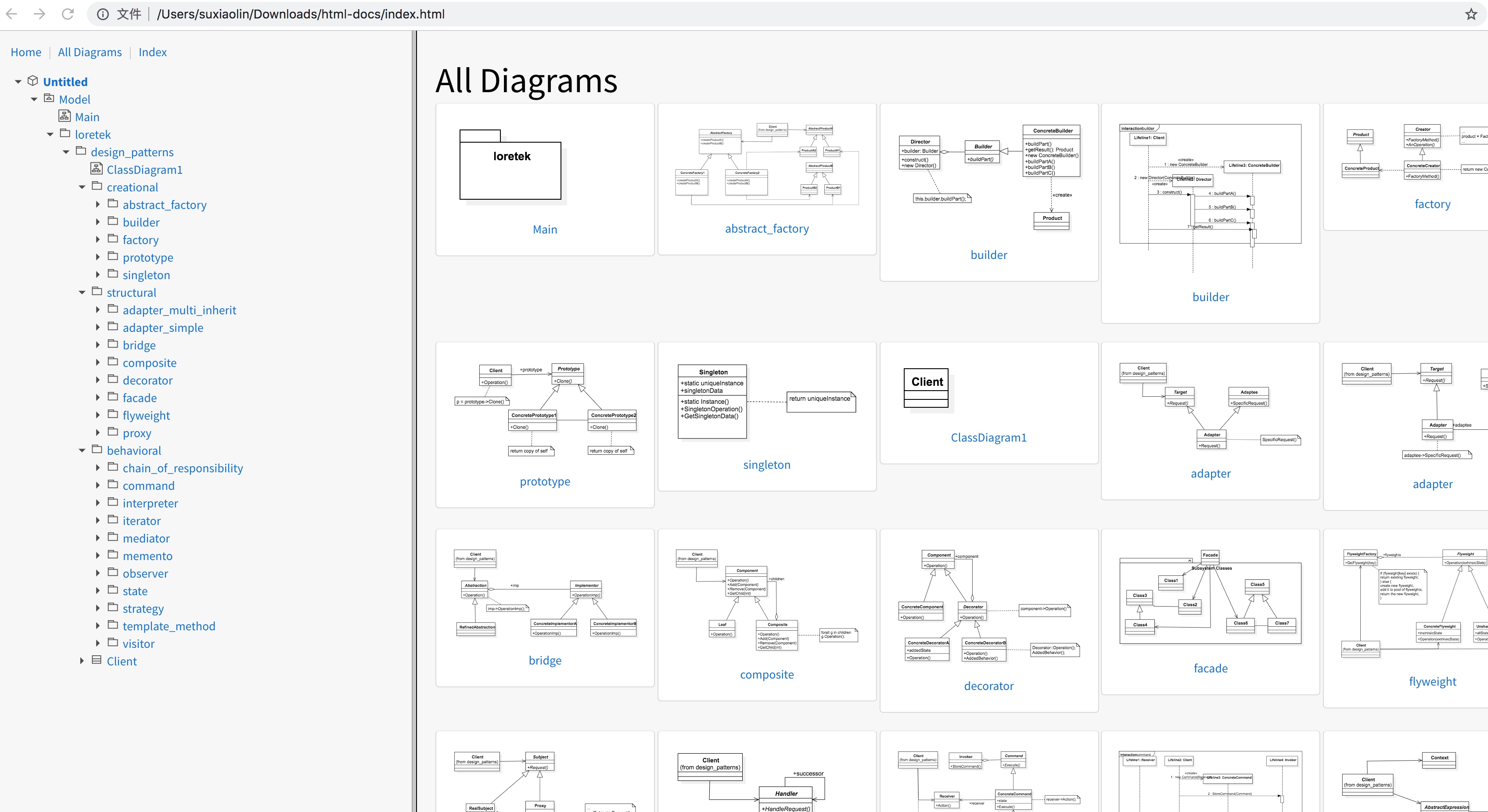This screenshot has width=1488, height=812.
Task: Click the builder sequence diagram thumbnail
Action: [1210, 198]
